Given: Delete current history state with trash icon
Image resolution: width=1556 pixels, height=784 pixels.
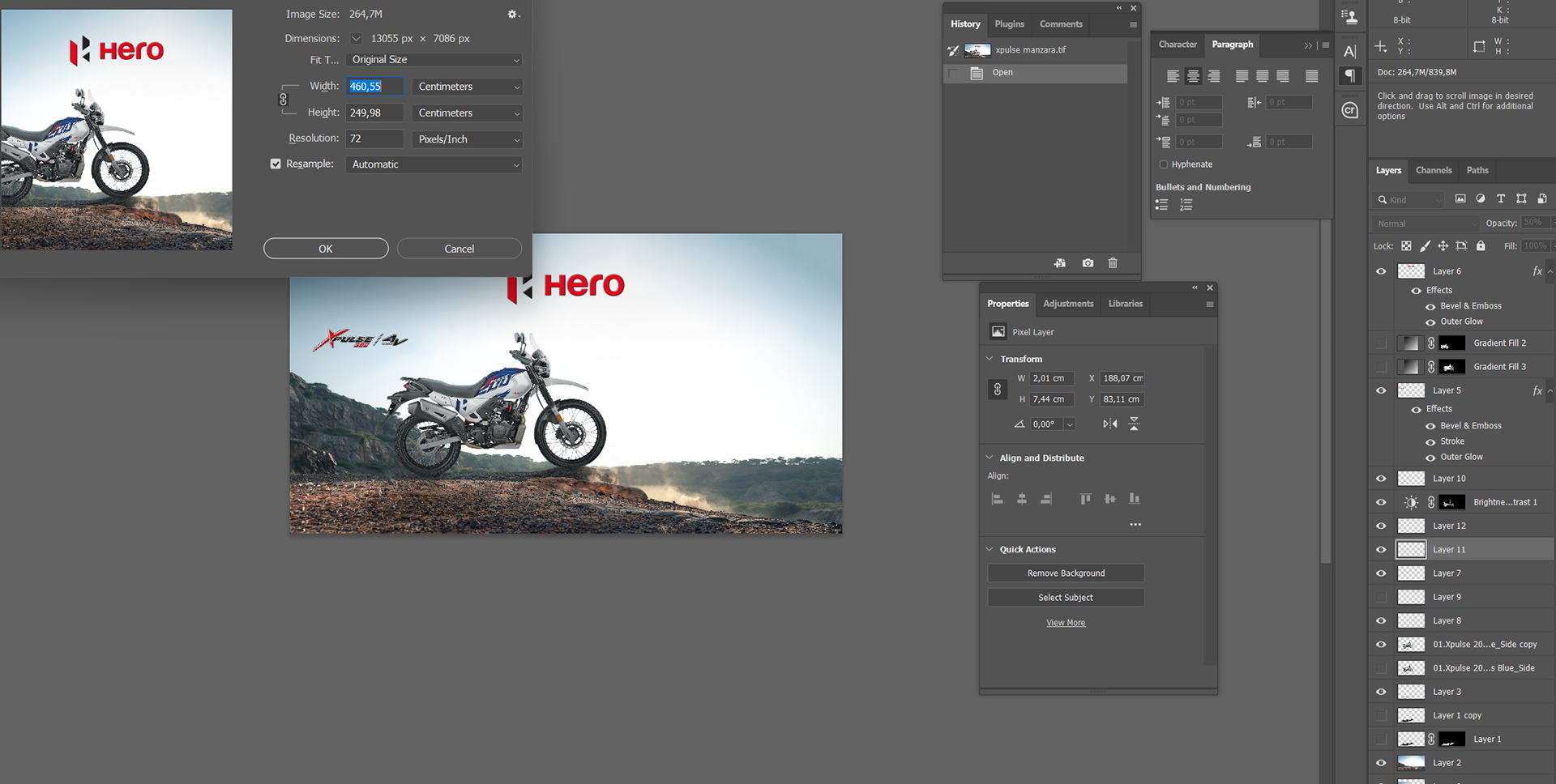Looking at the screenshot, I should point(1113,263).
